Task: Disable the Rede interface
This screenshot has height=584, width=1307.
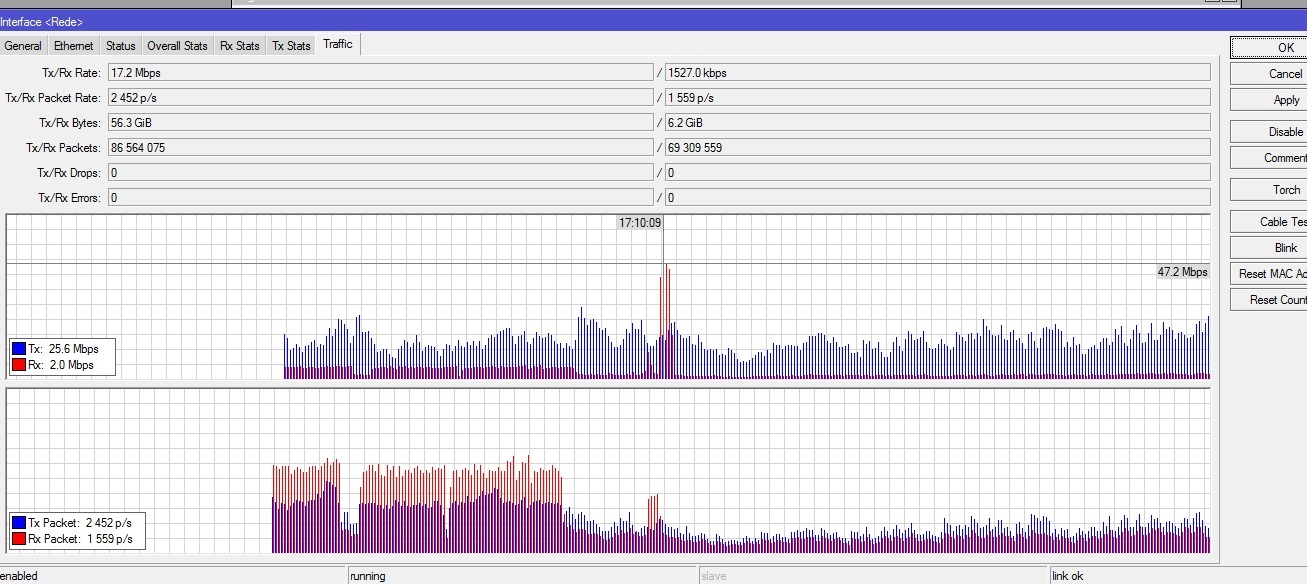Action: coord(1268,132)
